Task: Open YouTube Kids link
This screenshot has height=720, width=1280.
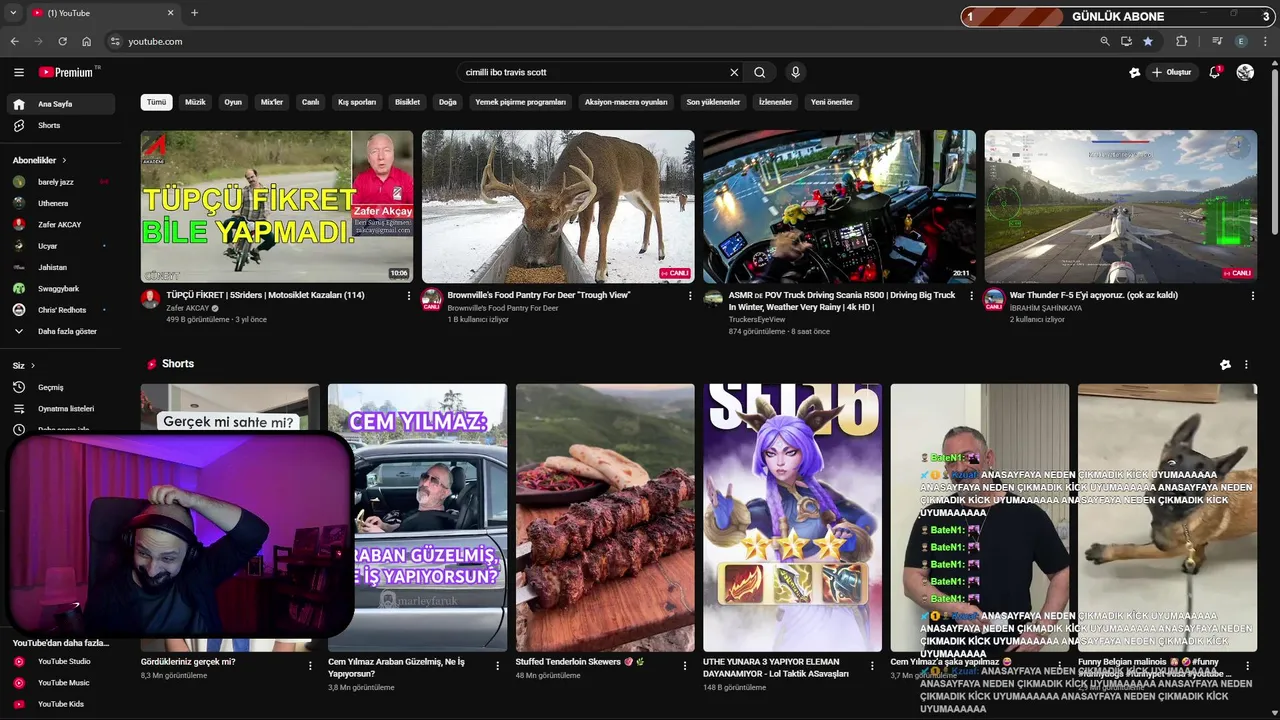Action: [x=60, y=704]
